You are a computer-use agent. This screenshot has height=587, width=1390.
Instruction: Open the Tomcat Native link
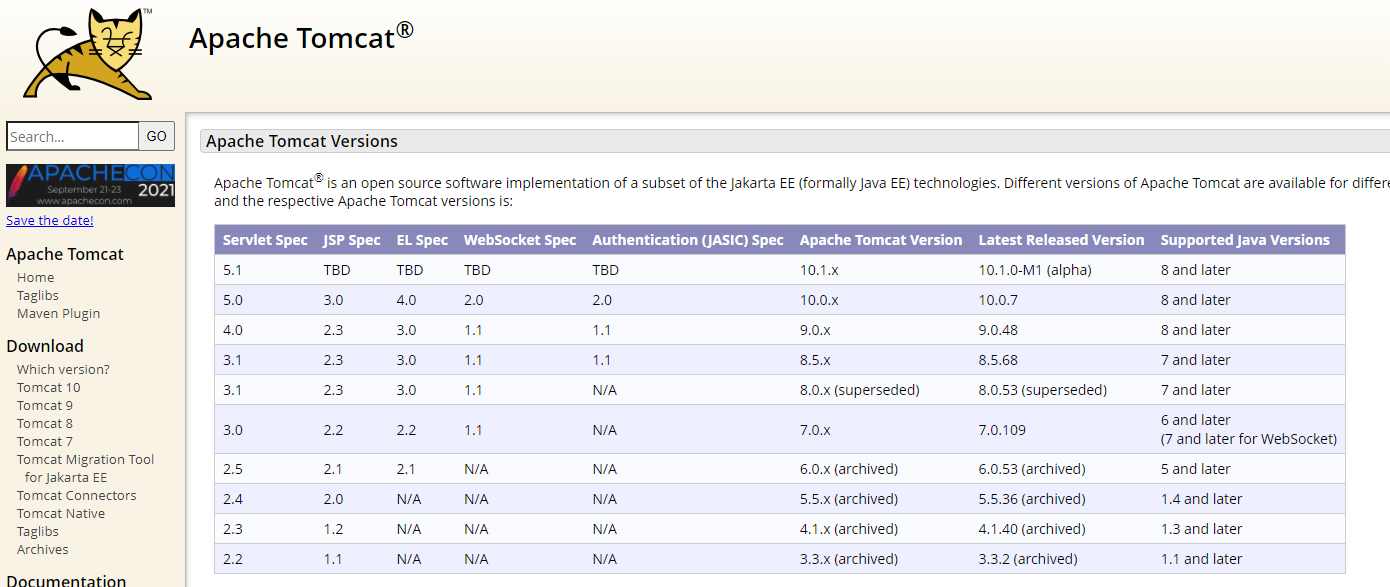(61, 513)
